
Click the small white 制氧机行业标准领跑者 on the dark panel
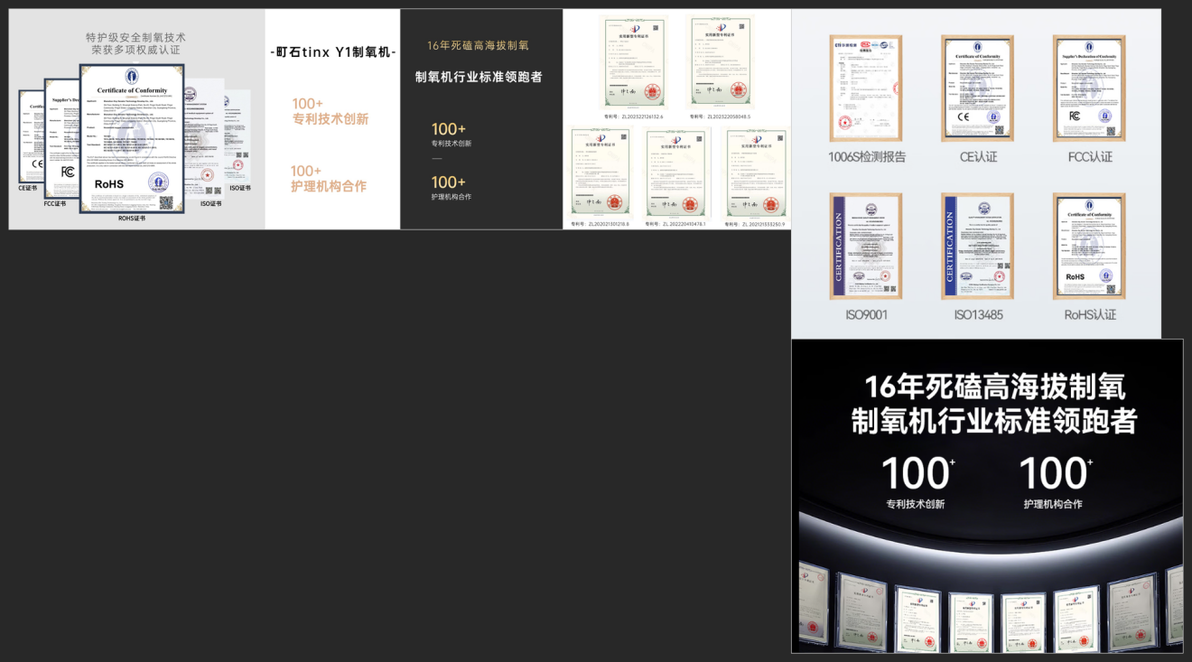[x=479, y=77]
